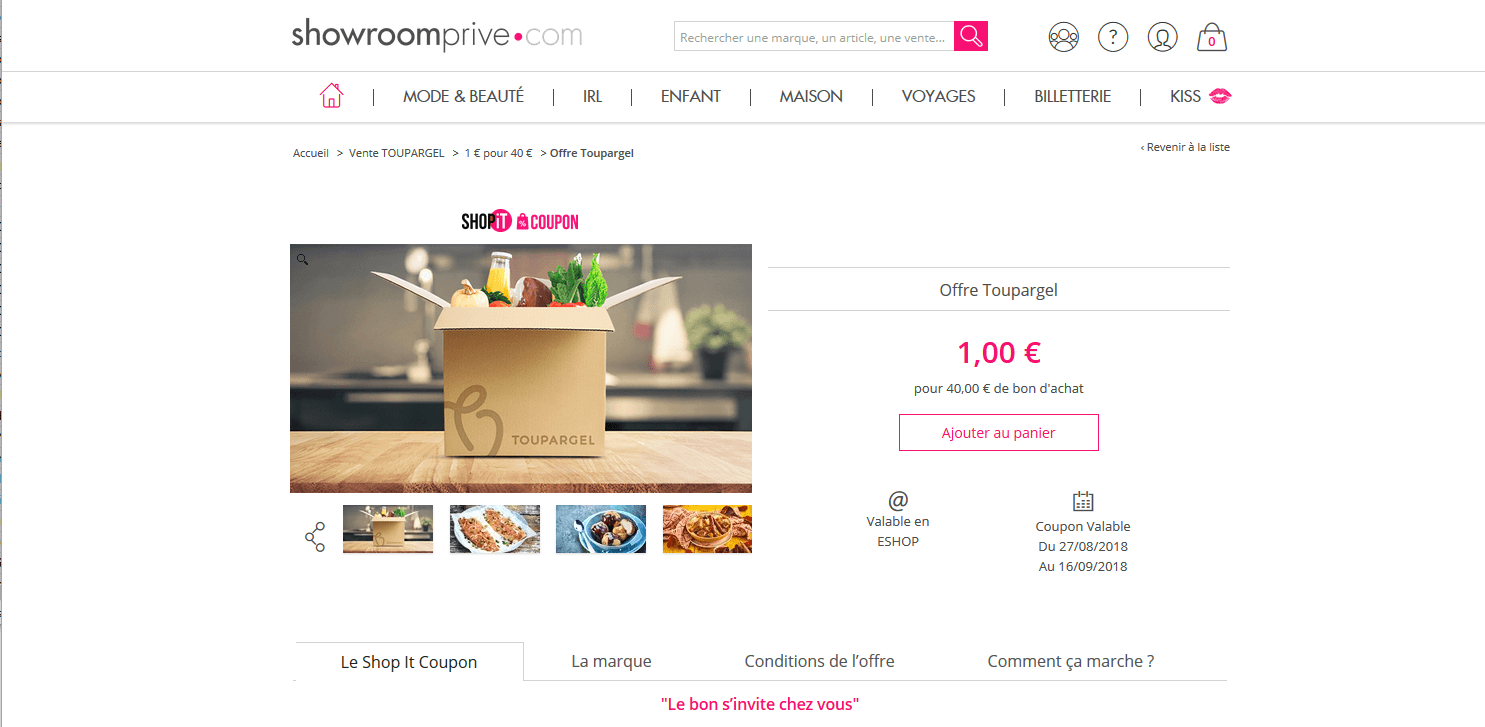Click the Vente TOUPARGEL breadcrumb link
Image resolution: width=1485 pixels, height=727 pixels.
396,153
